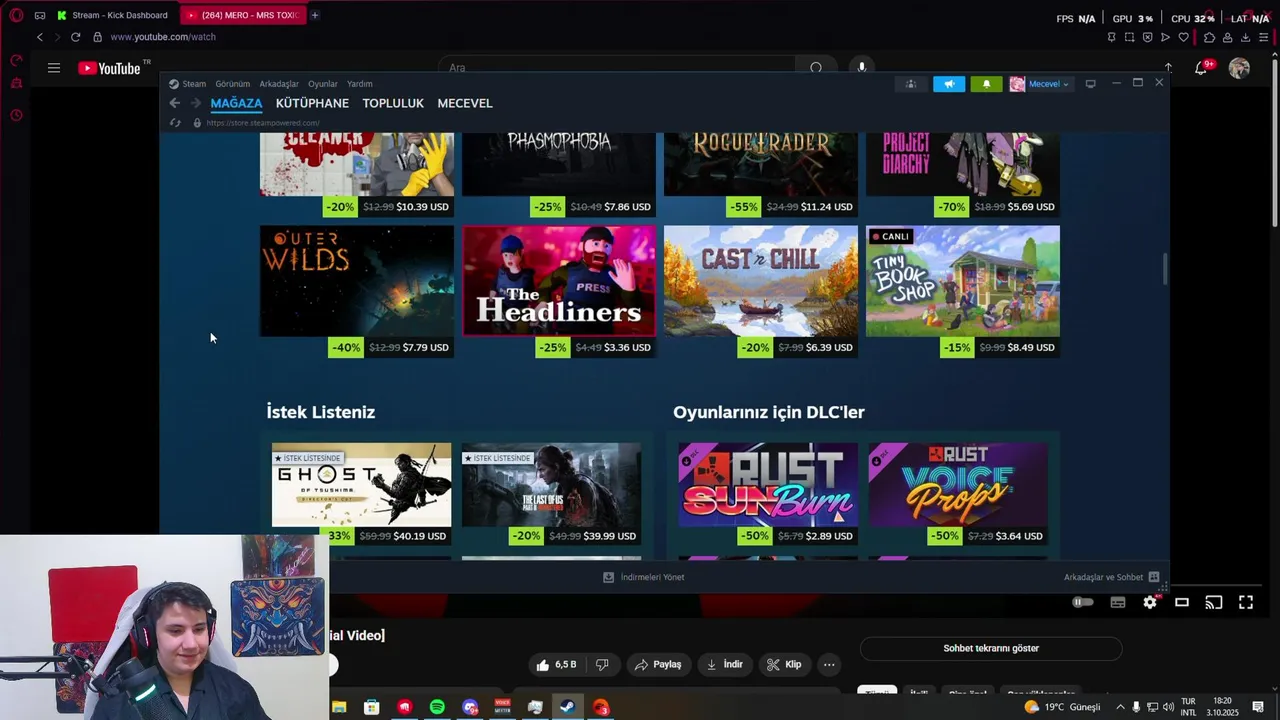1280x720 pixels.
Task: Switch YouTube player to theater mode
Action: click(x=1182, y=602)
